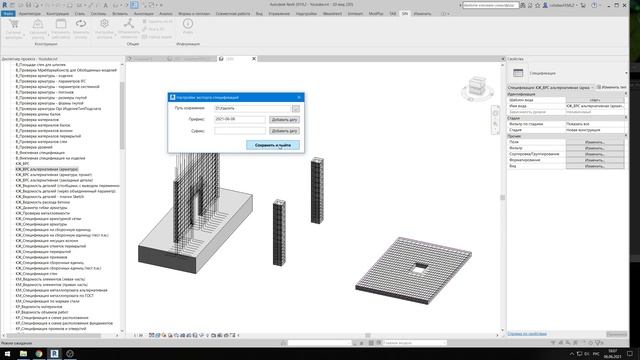640x360 pixels.
Task: Open Windows Start menu
Action: tap(7, 353)
